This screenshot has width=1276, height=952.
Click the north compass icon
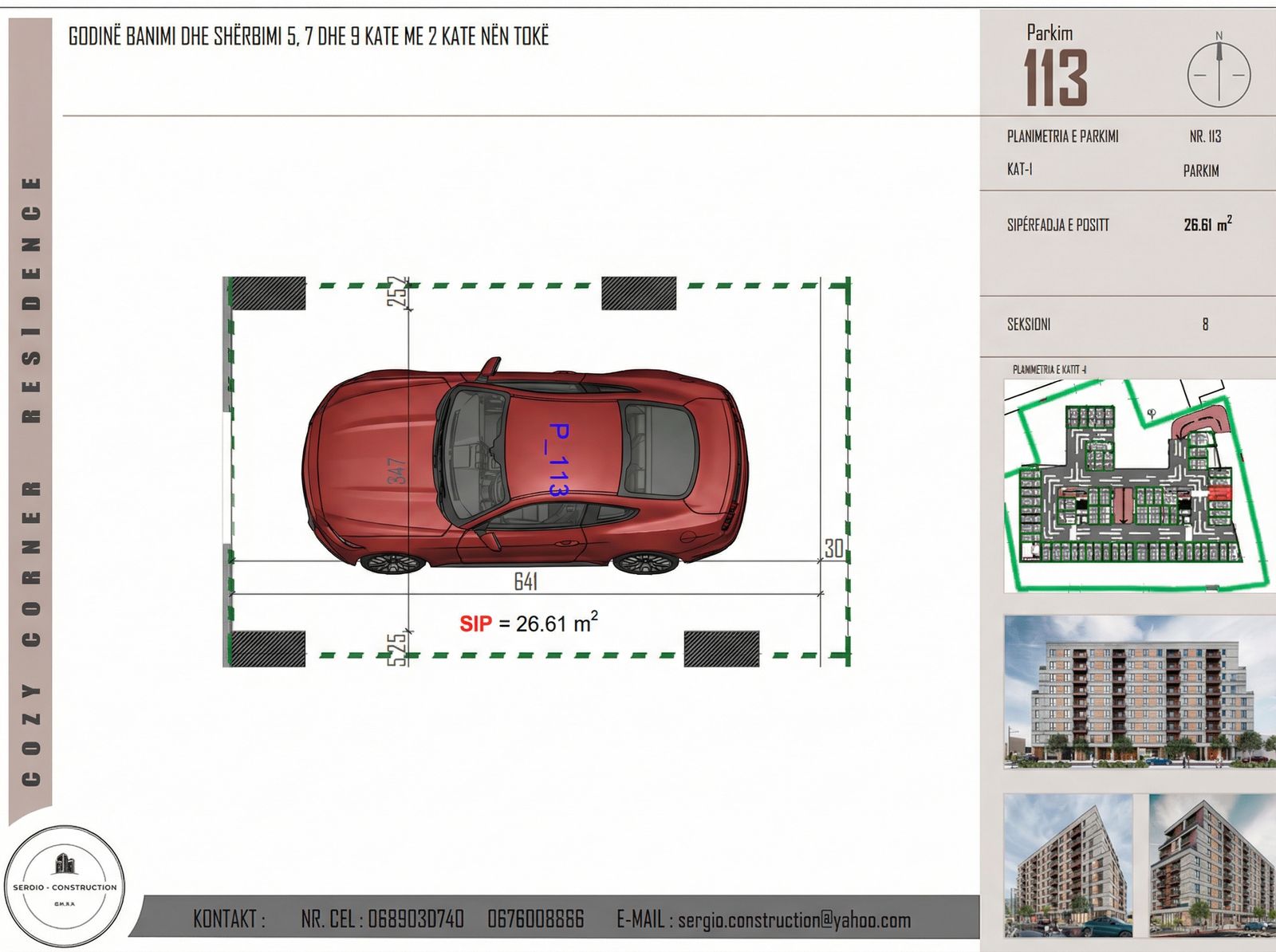(x=1219, y=73)
